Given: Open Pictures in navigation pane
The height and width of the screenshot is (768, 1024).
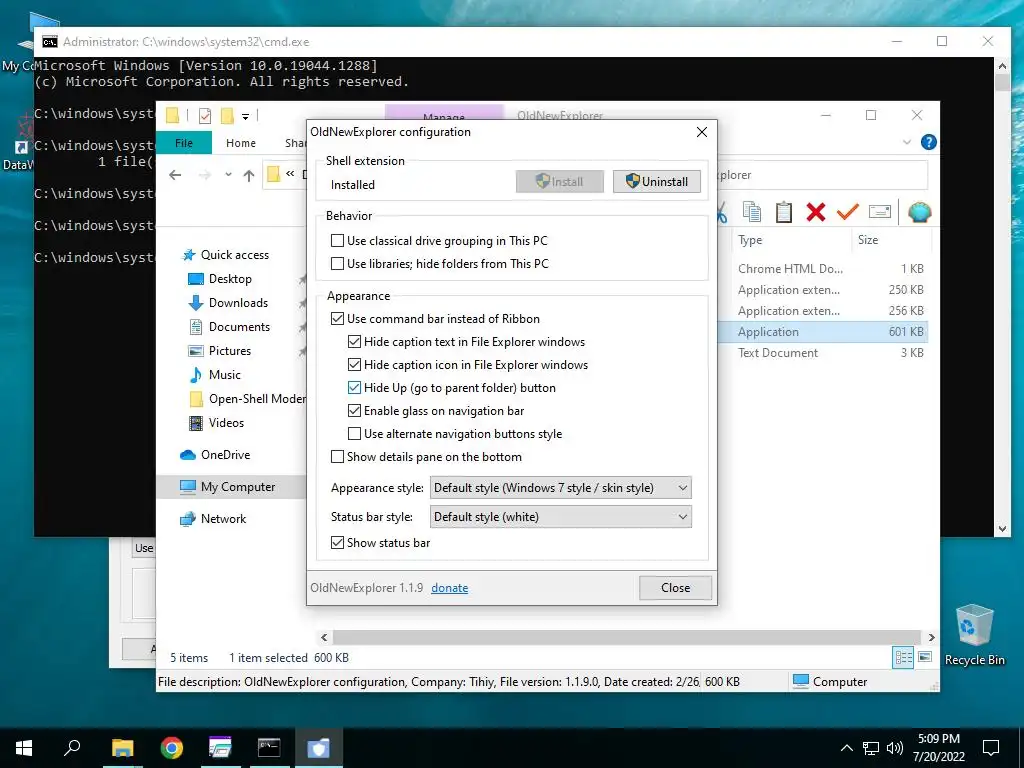Looking at the screenshot, I should [x=219, y=351].
